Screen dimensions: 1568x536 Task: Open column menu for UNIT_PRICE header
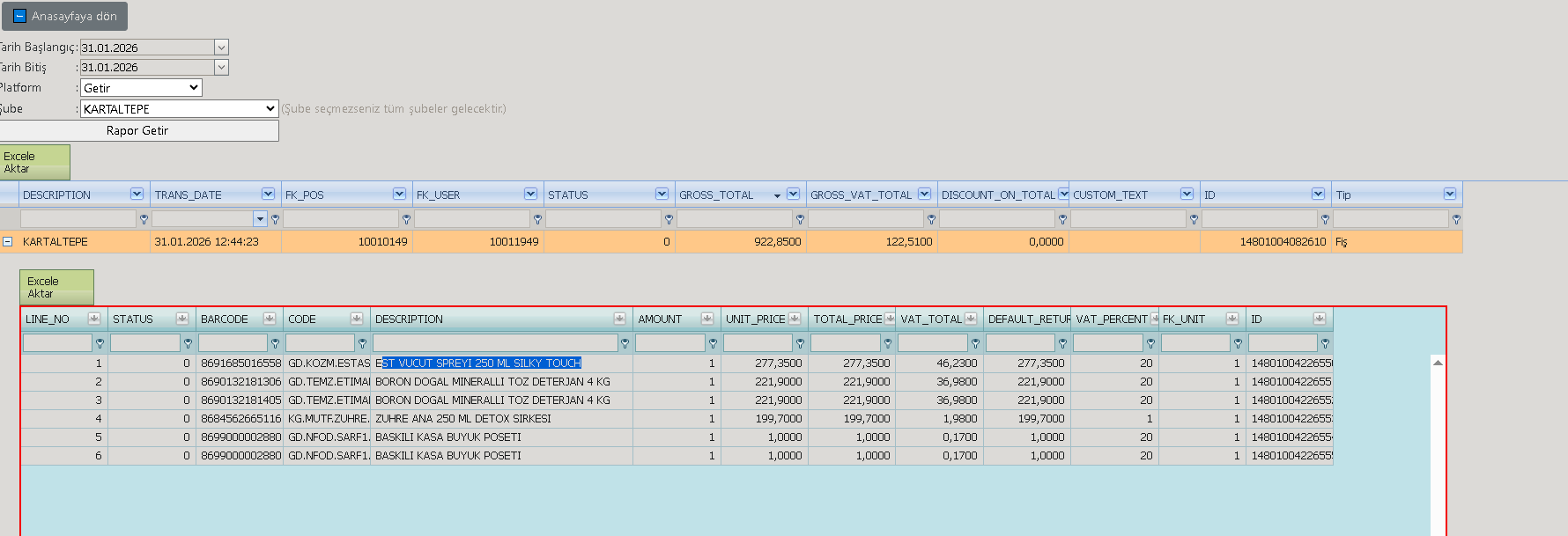[795, 319]
